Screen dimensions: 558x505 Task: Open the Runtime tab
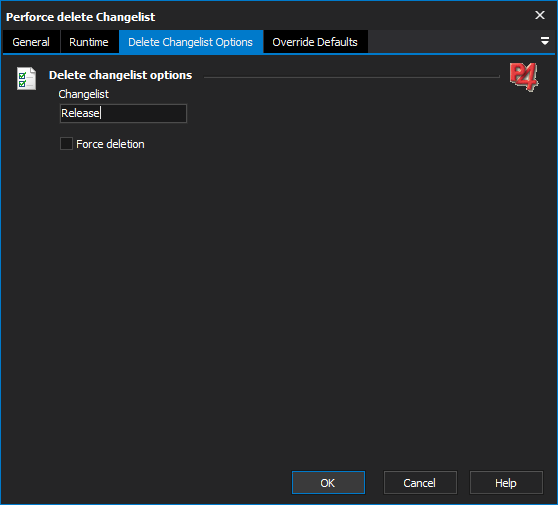(89, 42)
